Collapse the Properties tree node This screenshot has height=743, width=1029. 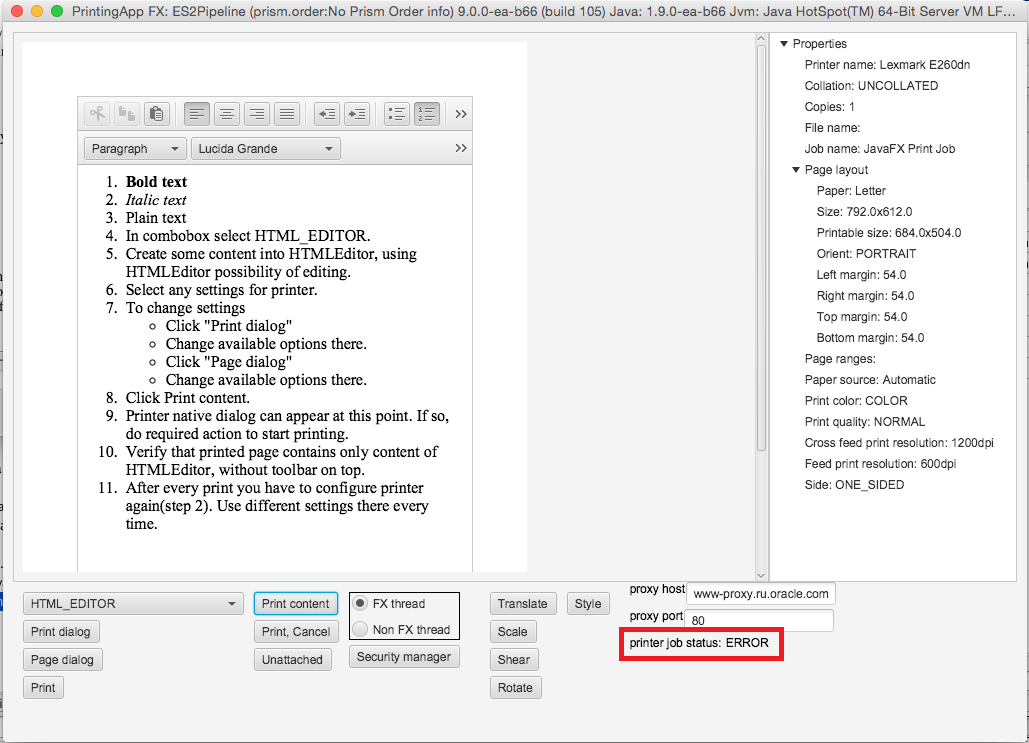(x=783, y=44)
